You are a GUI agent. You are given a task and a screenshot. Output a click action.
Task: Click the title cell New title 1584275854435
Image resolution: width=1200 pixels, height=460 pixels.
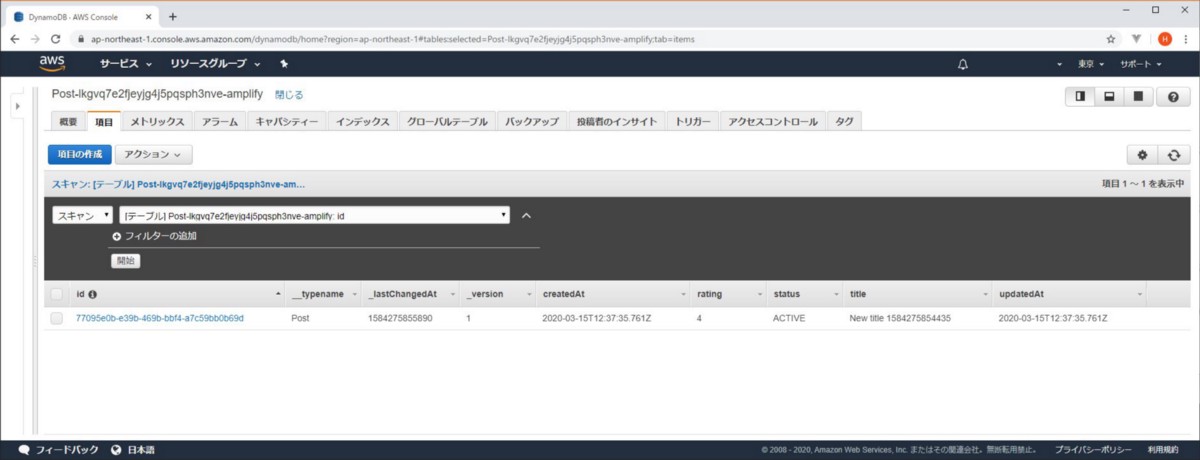click(x=901, y=319)
